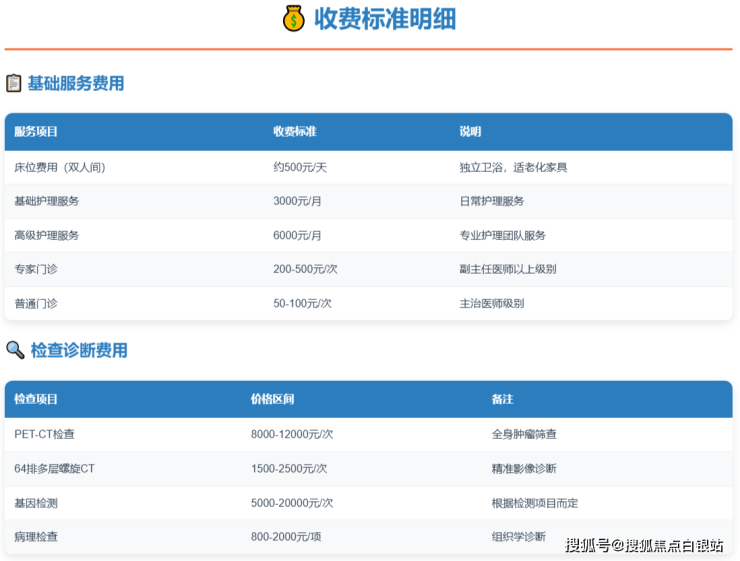The width and height of the screenshot is (740, 561).
Task: Click the 搜狐号@搜狐焦点白银站 watermark text
Action: click(x=643, y=545)
